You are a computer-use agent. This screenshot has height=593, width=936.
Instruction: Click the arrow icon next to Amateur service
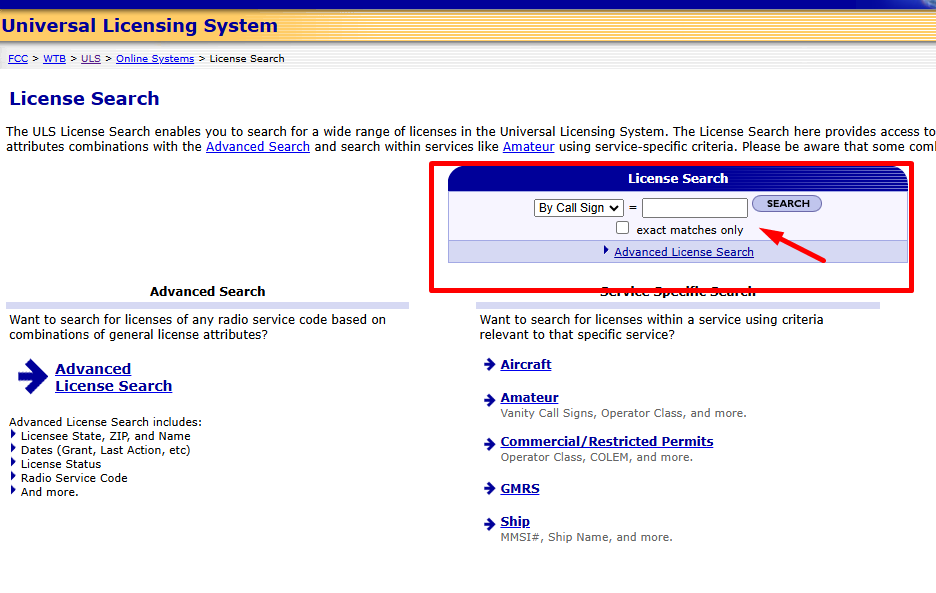point(489,400)
